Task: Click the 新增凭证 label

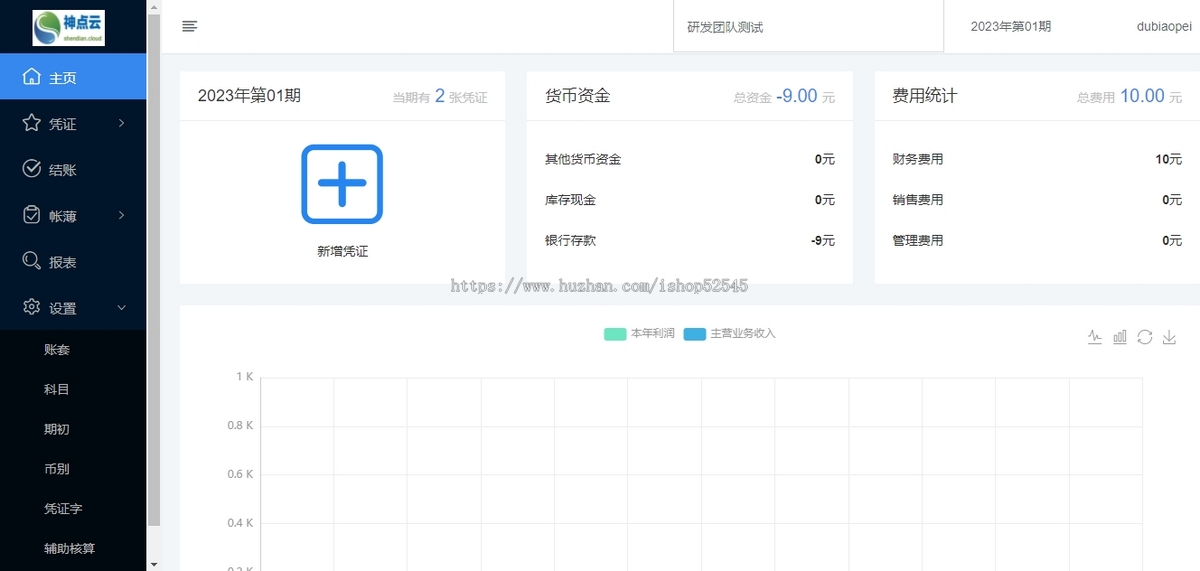Action: coord(342,252)
